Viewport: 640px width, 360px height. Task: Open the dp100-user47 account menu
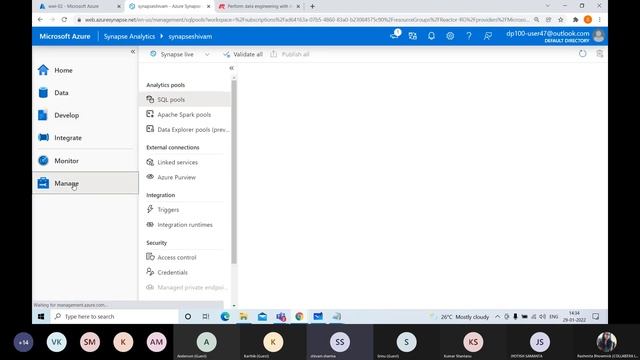[555, 36]
